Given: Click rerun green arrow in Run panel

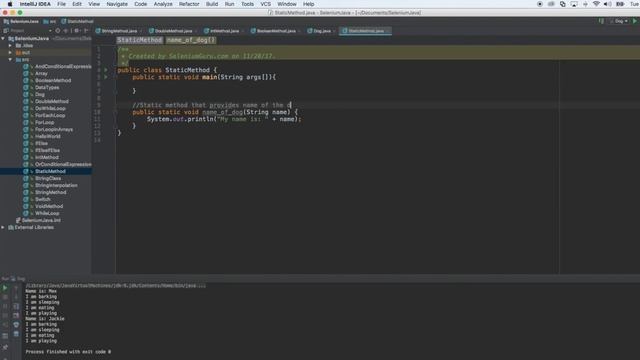Looking at the screenshot, I should tap(5, 288).
